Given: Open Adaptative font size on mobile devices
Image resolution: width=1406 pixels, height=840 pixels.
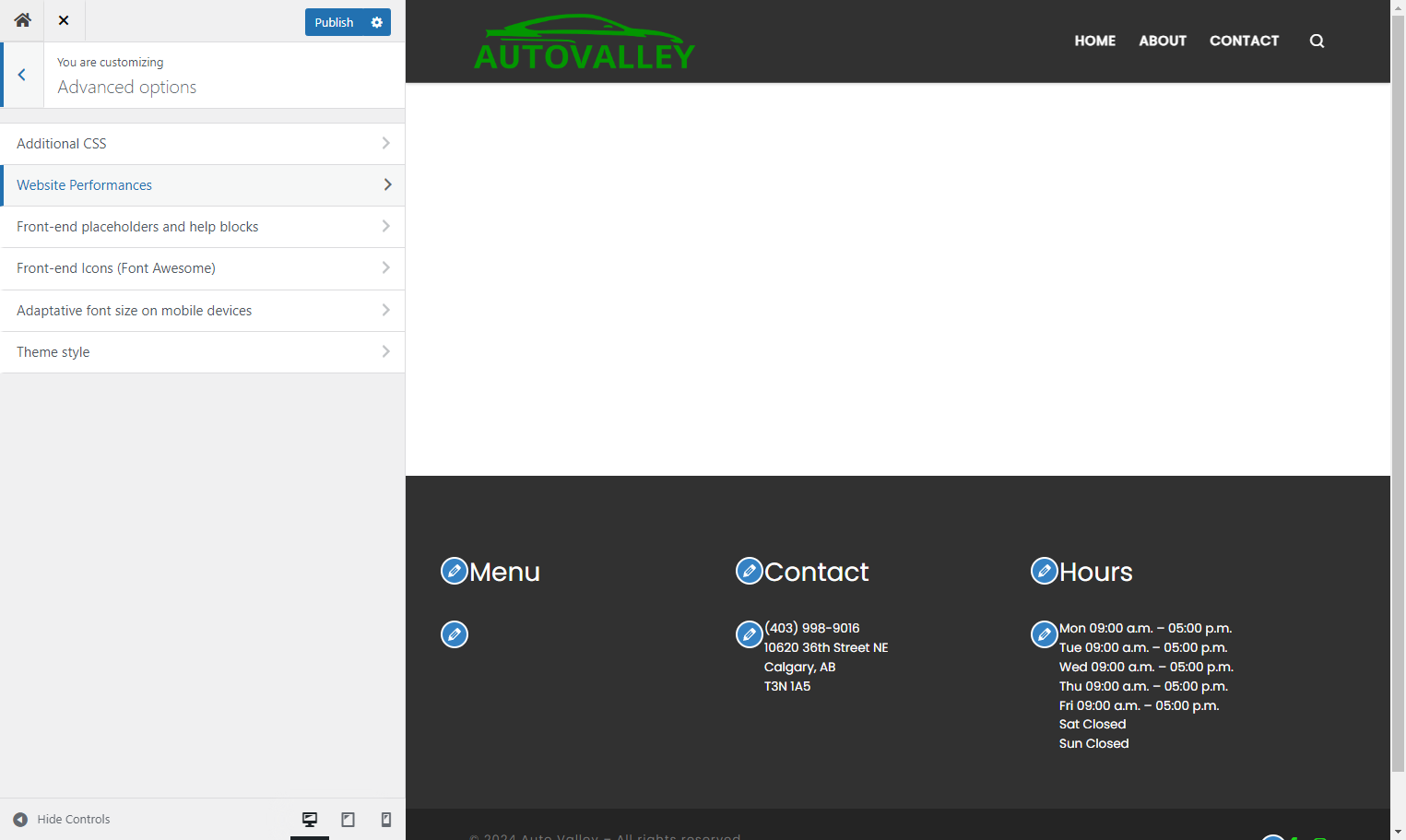Looking at the screenshot, I should pyautogui.click(x=203, y=311).
